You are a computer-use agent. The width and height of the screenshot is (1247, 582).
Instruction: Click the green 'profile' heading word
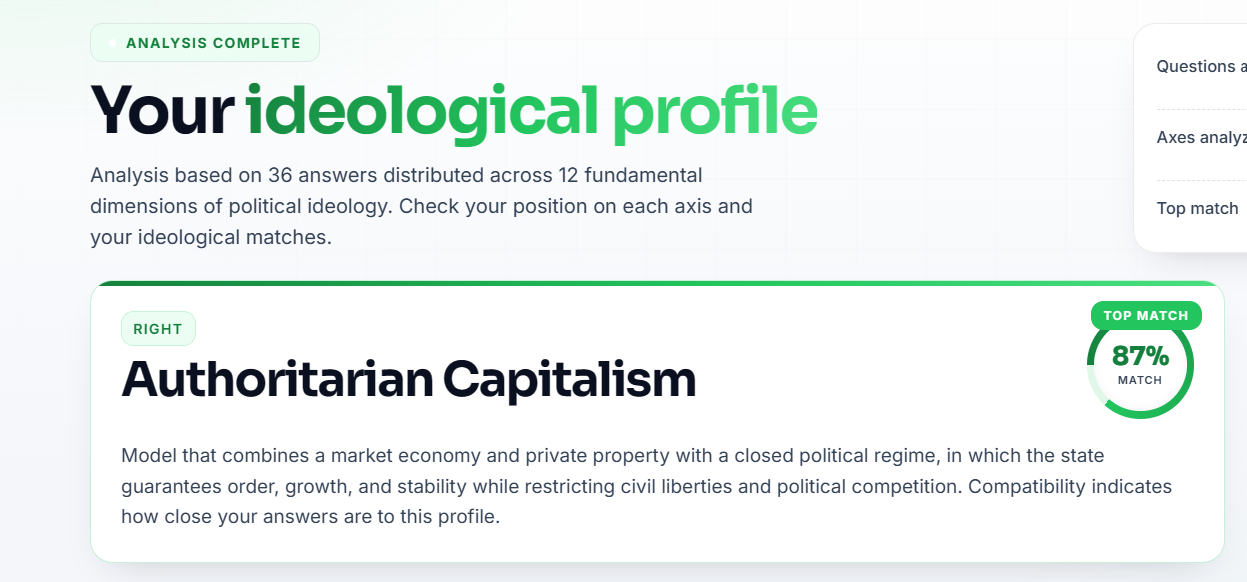[715, 110]
